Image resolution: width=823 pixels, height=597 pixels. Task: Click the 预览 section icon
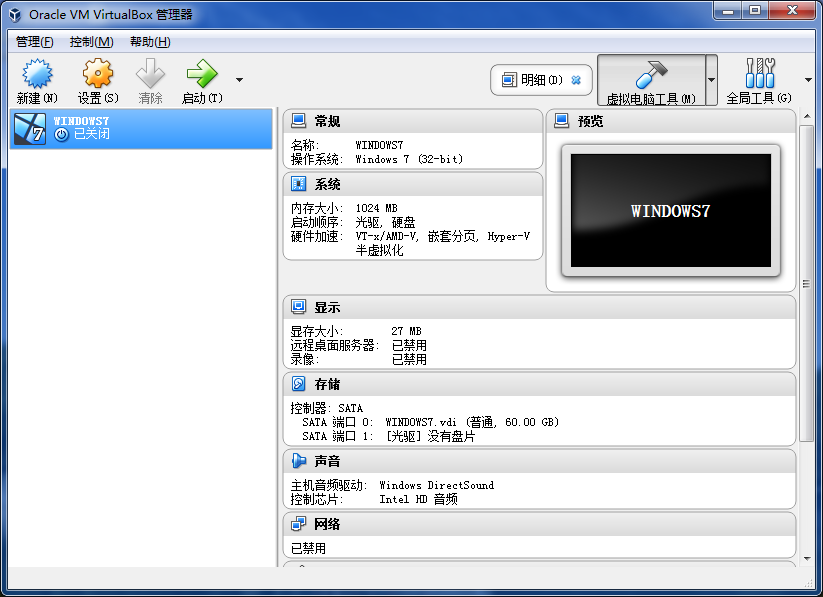point(562,121)
